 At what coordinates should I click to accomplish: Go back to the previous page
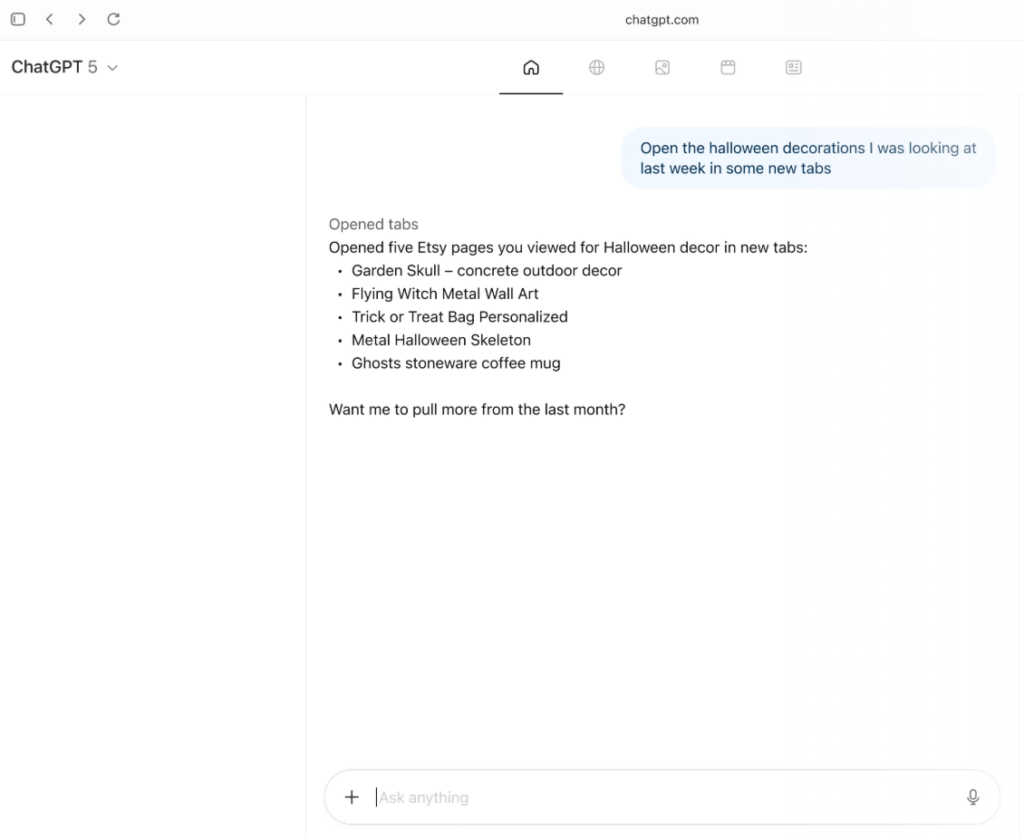(x=49, y=19)
